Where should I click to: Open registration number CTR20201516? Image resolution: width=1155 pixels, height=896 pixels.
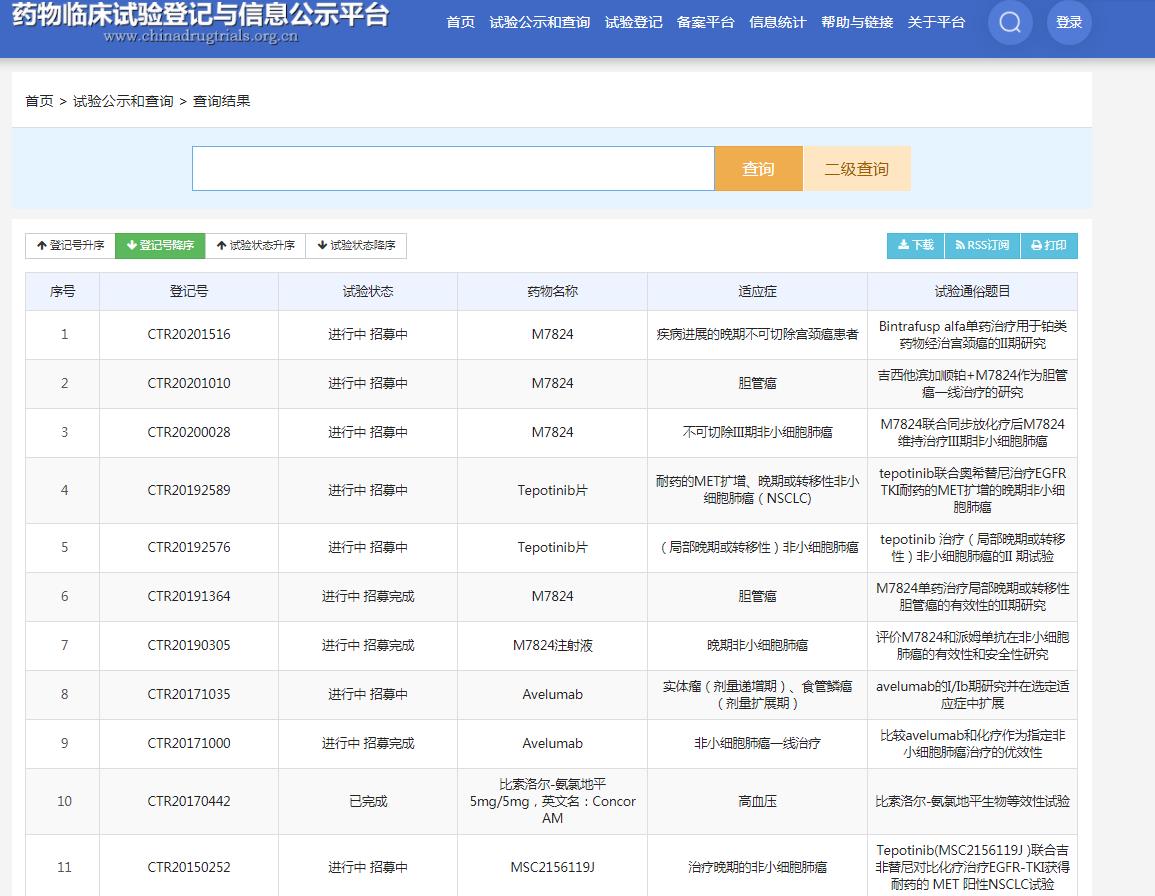pos(189,335)
